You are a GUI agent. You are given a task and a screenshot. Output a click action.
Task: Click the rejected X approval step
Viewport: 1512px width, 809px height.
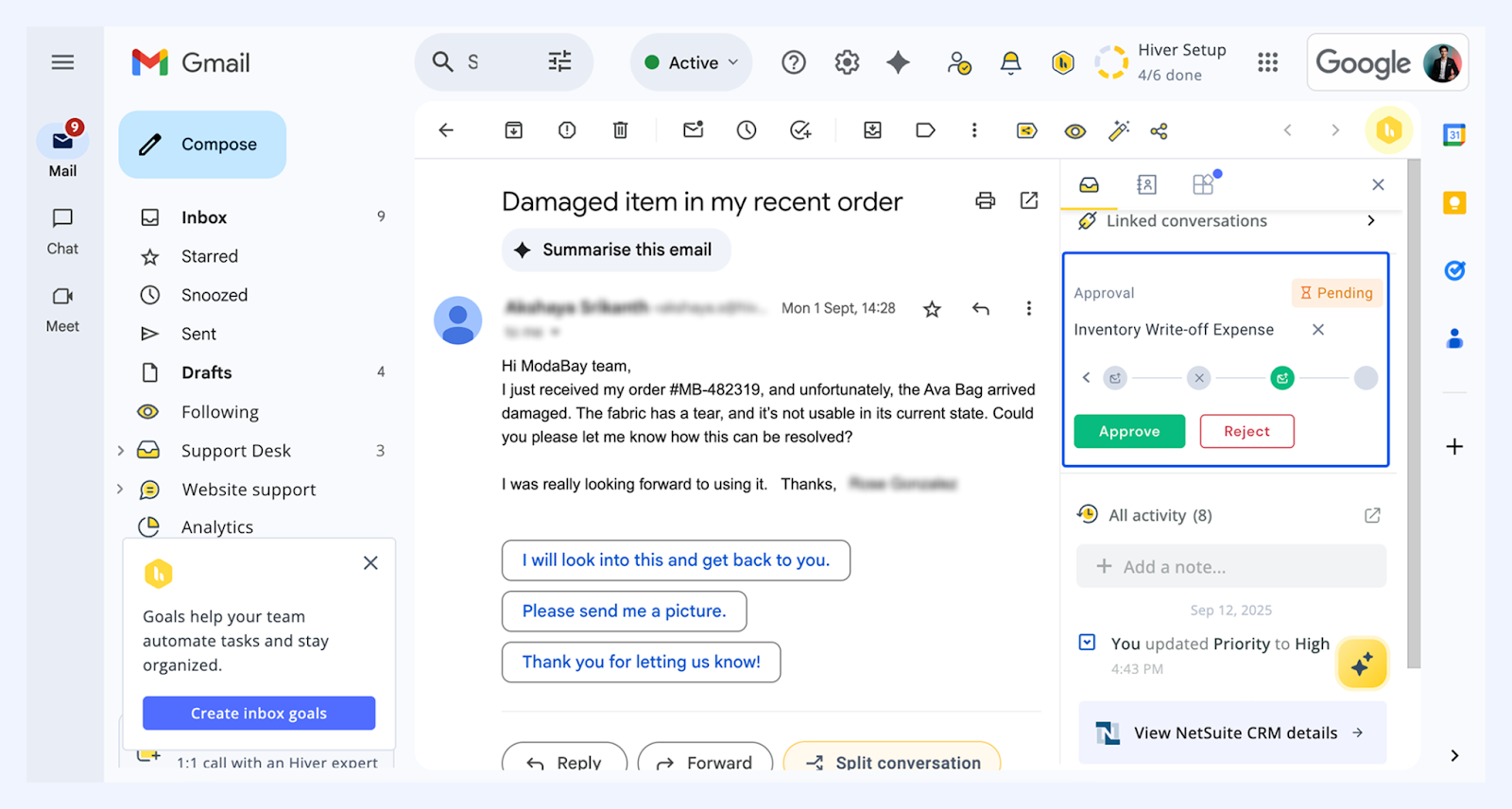pyautogui.click(x=1199, y=378)
